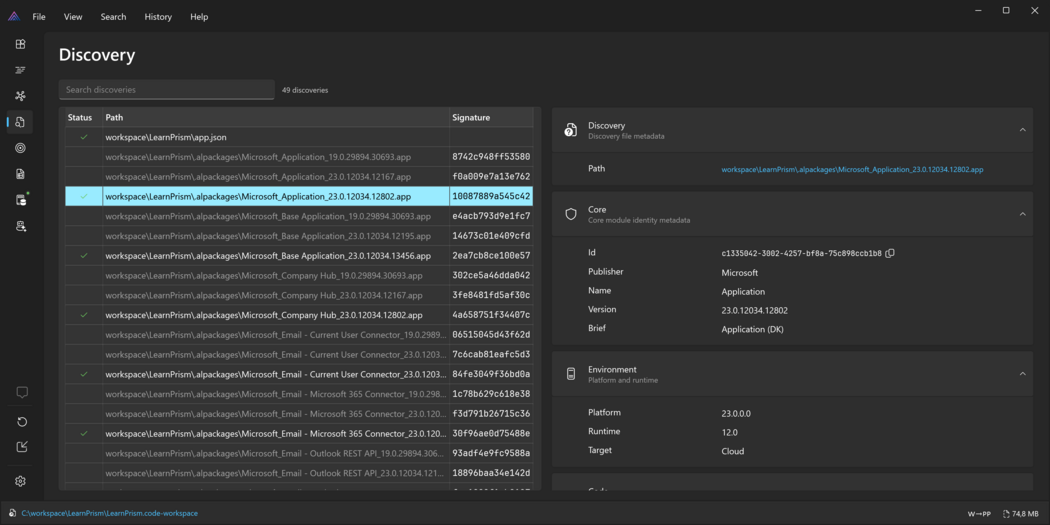Open the graph nodes icon in sidebar
This screenshot has height=525, width=1050.
tap(20, 96)
